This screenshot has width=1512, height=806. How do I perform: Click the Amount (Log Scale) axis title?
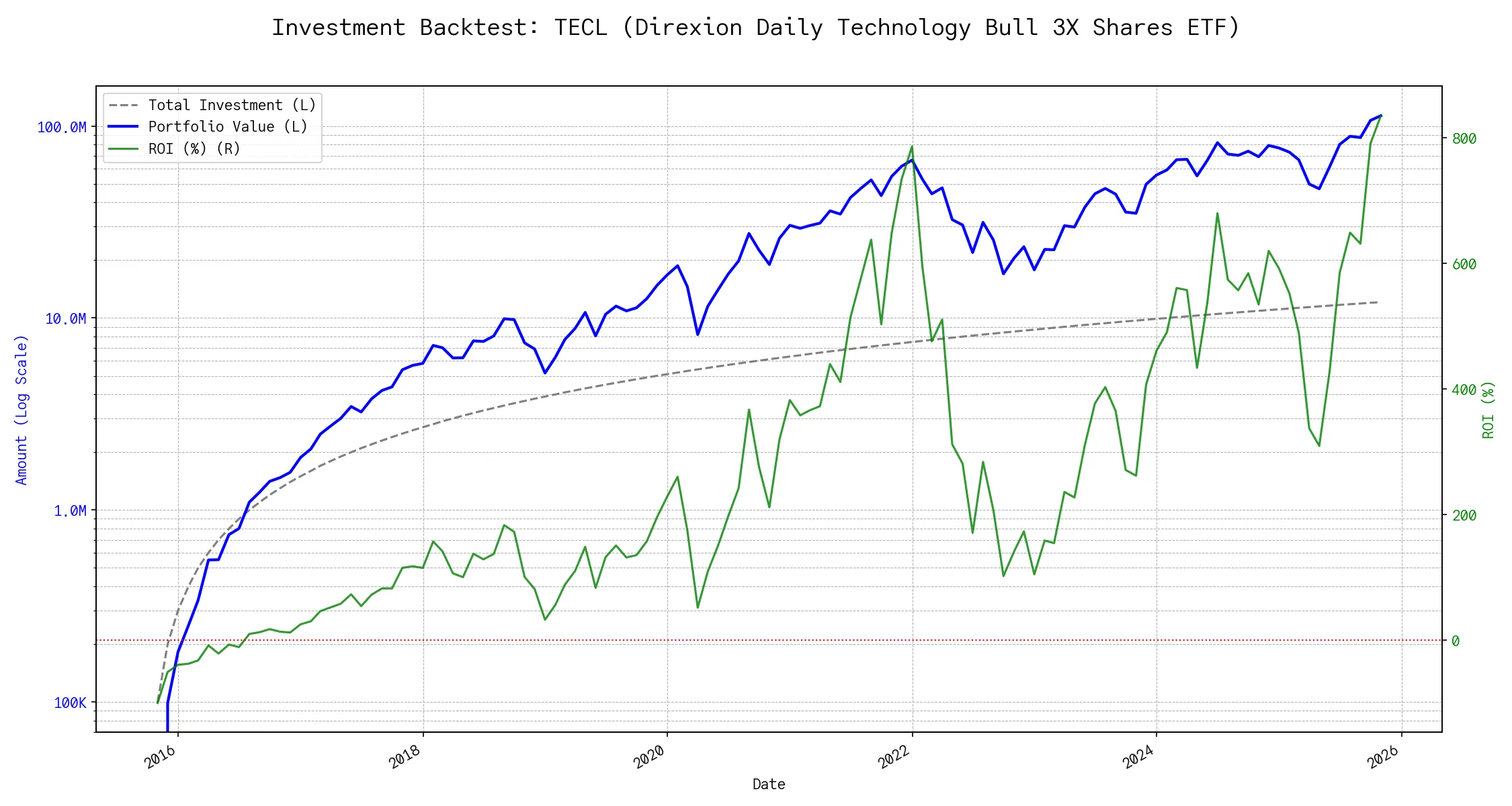pyautogui.click(x=22, y=410)
